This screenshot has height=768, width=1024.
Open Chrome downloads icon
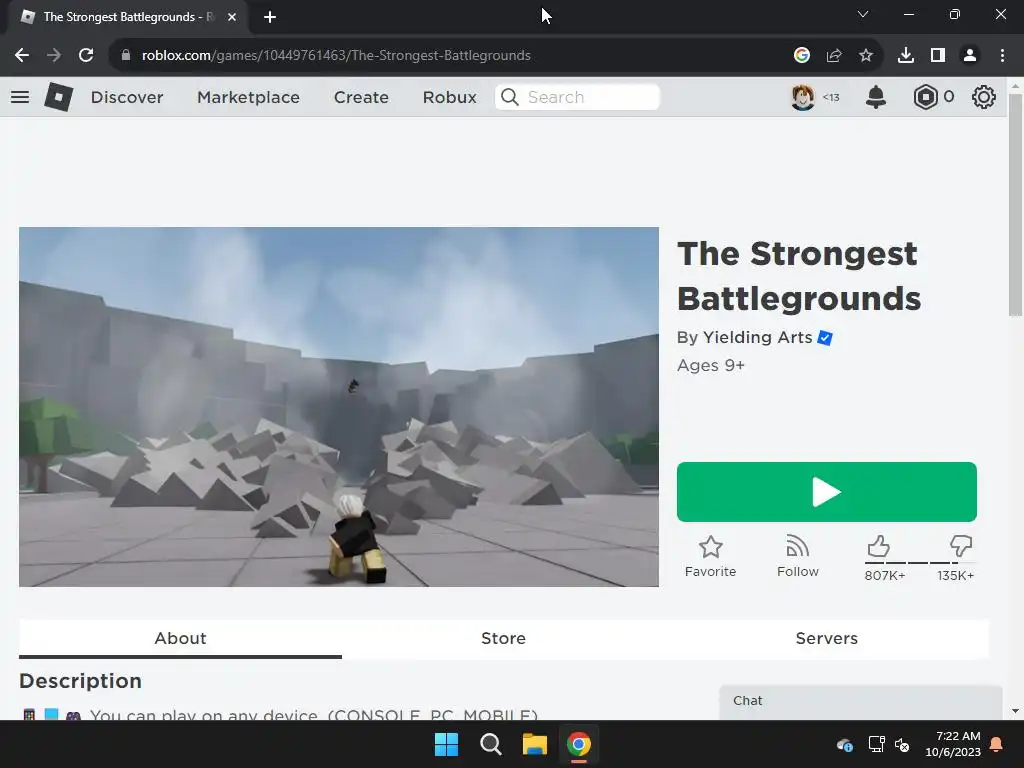pyautogui.click(x=906, y=56)
